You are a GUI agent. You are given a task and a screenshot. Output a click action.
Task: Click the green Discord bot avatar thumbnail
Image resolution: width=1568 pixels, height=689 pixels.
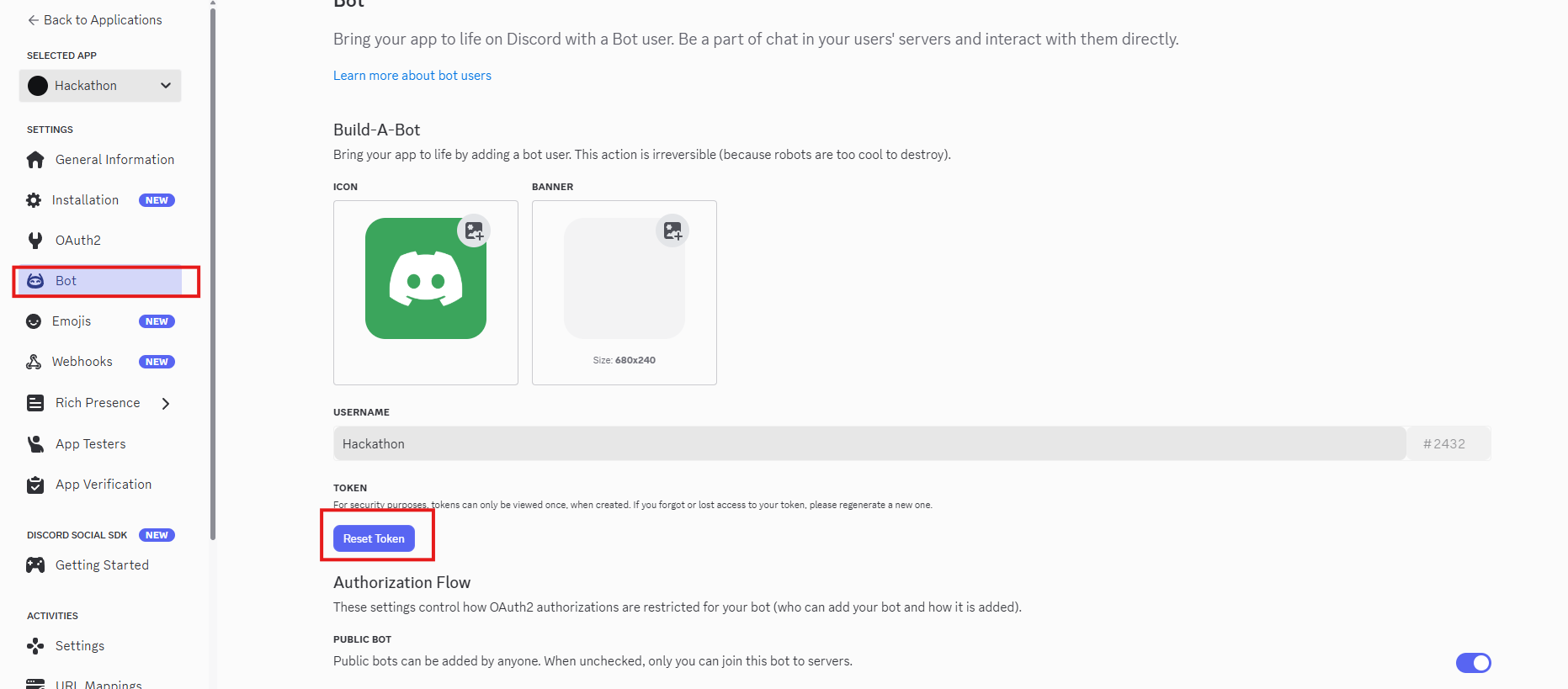[x=425, y=279]
